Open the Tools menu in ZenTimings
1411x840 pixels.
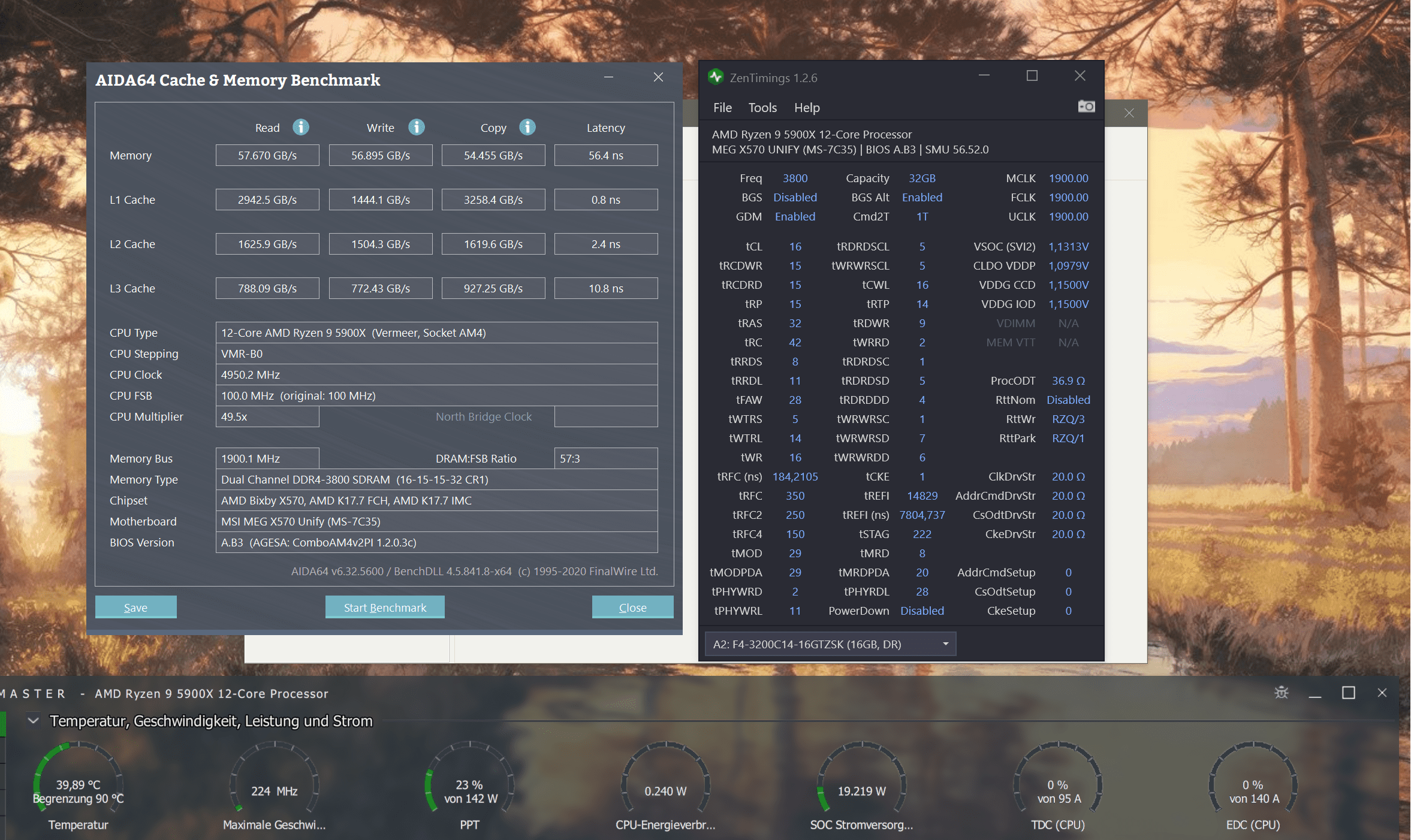(x=762, y=107)
